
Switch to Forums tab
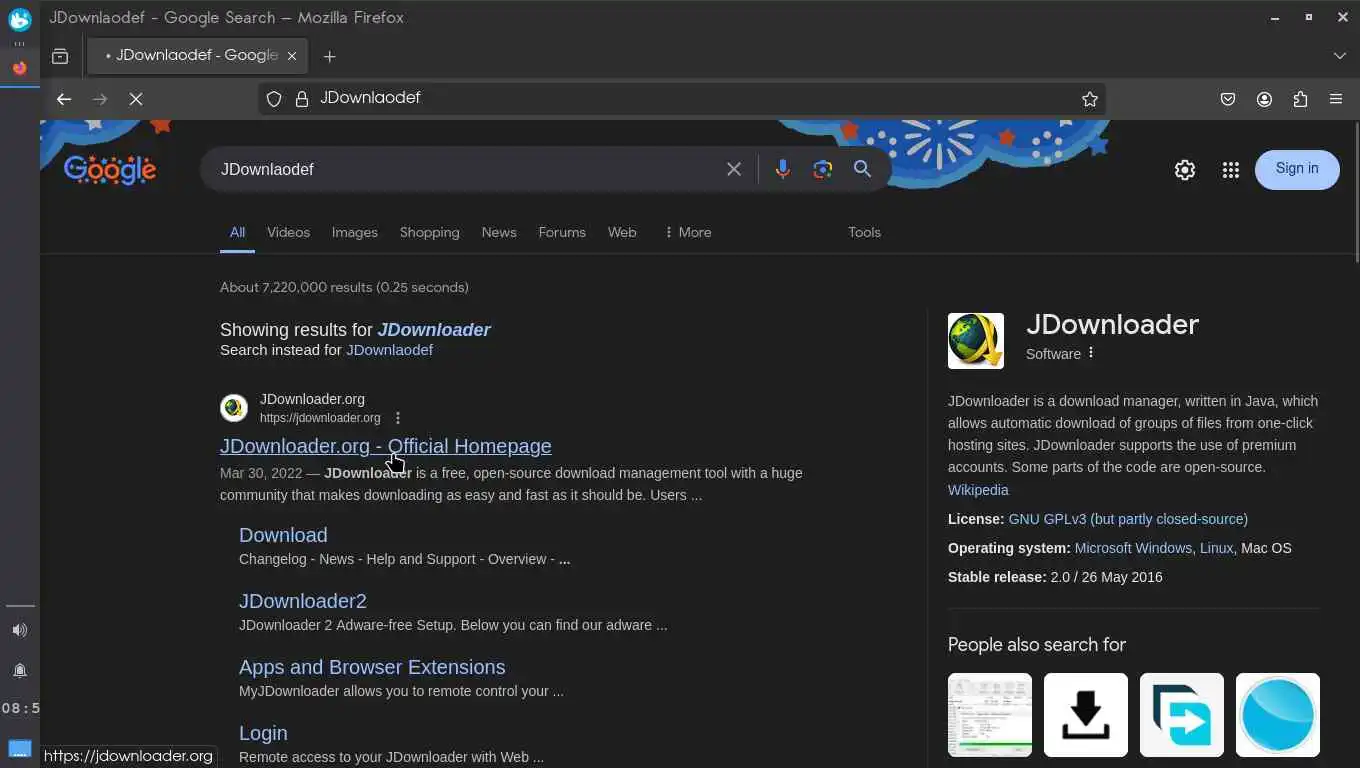pos(562,232)
